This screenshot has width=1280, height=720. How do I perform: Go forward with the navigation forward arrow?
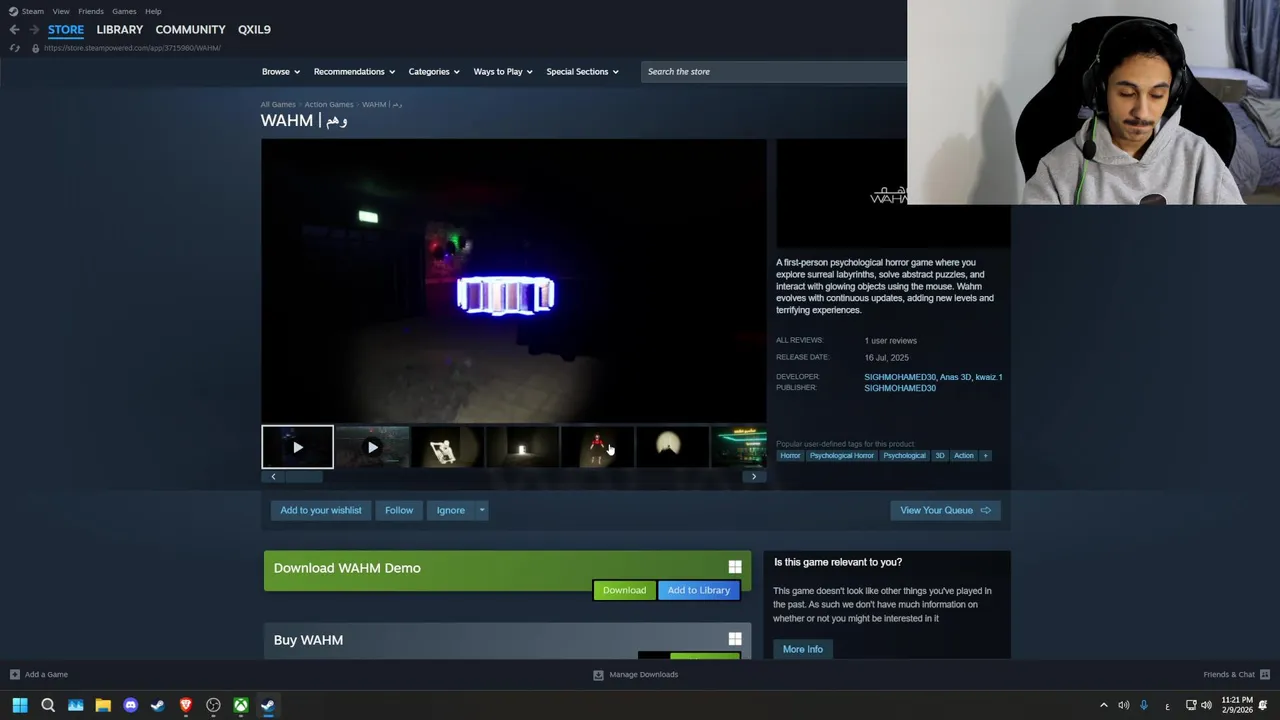(34, 30)
